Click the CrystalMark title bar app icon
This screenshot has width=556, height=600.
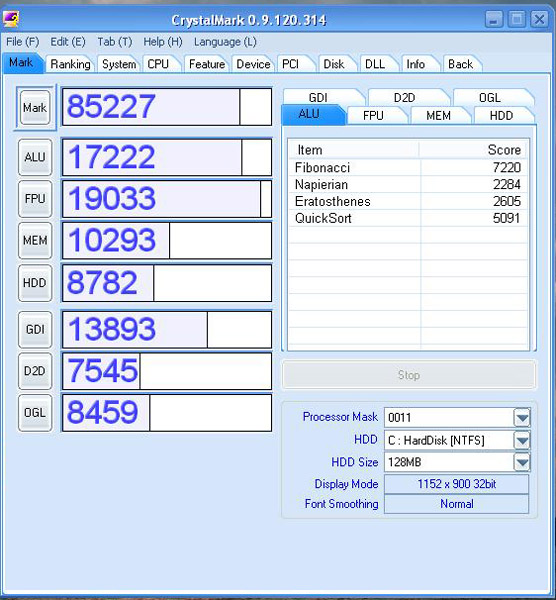click(x=11, y=19)
